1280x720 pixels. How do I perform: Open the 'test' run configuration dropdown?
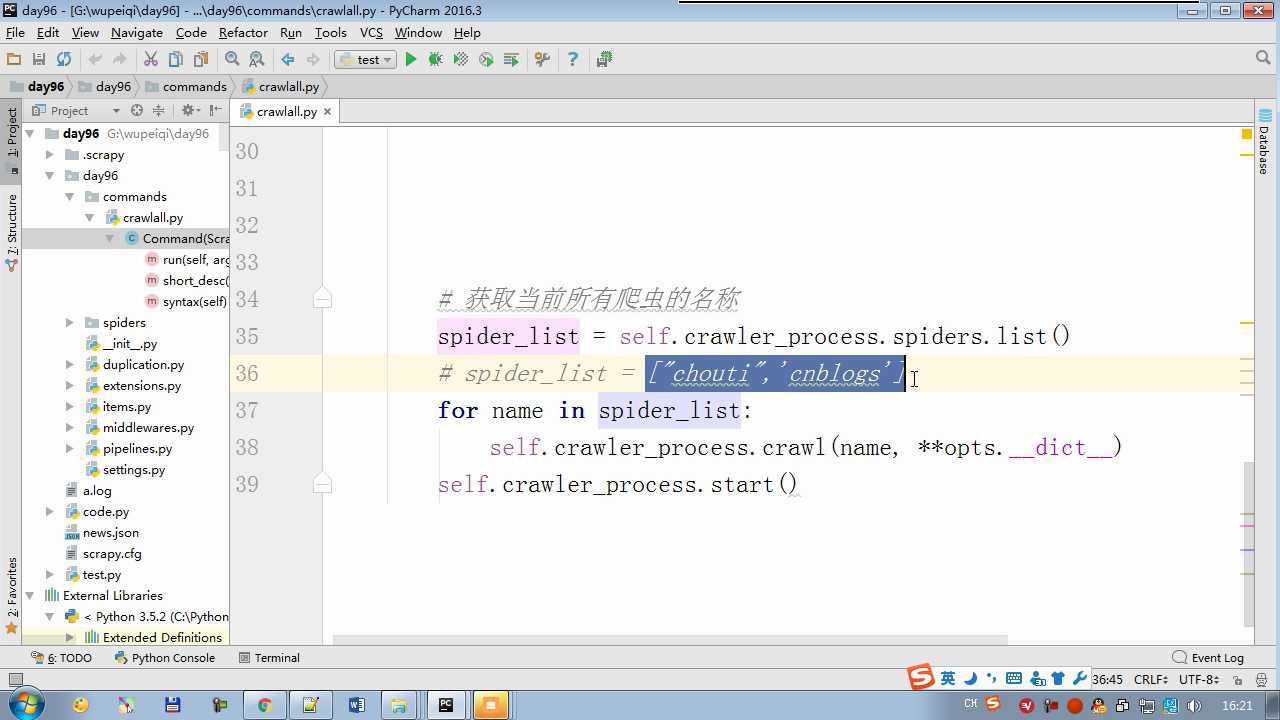[365, 60]
